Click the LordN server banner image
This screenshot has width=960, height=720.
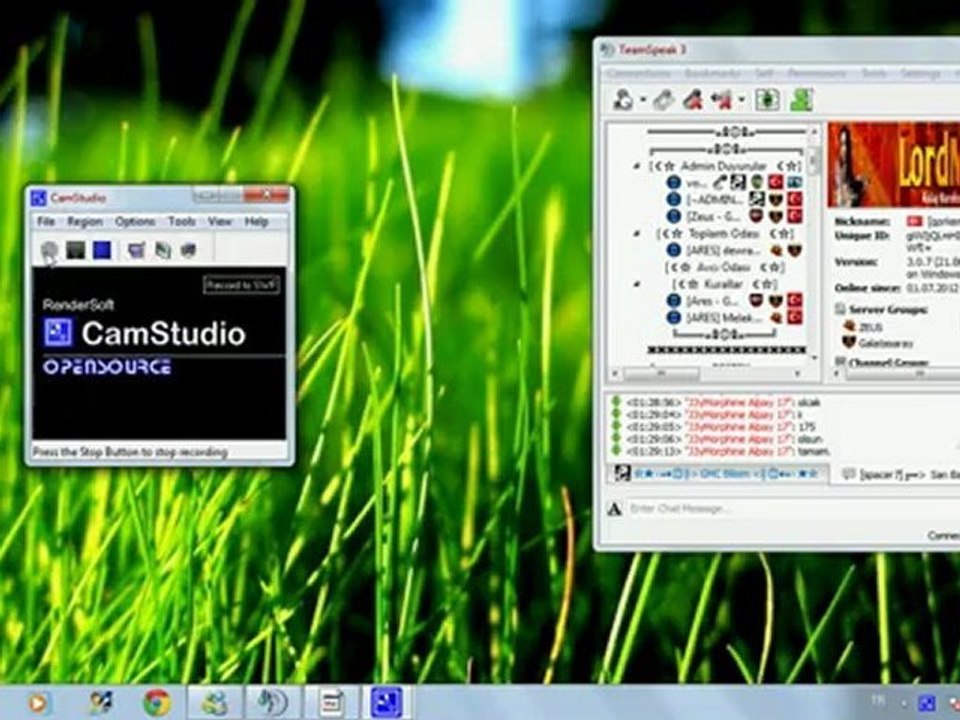click(x=894, y=164)
